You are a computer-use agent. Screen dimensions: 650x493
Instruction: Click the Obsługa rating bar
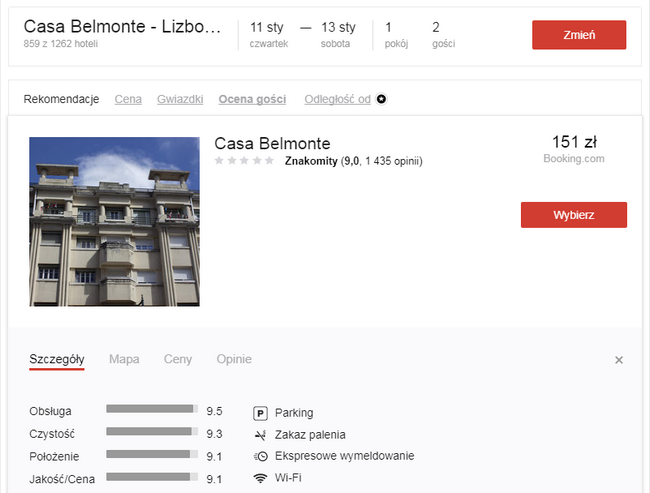tap(152, 409)
